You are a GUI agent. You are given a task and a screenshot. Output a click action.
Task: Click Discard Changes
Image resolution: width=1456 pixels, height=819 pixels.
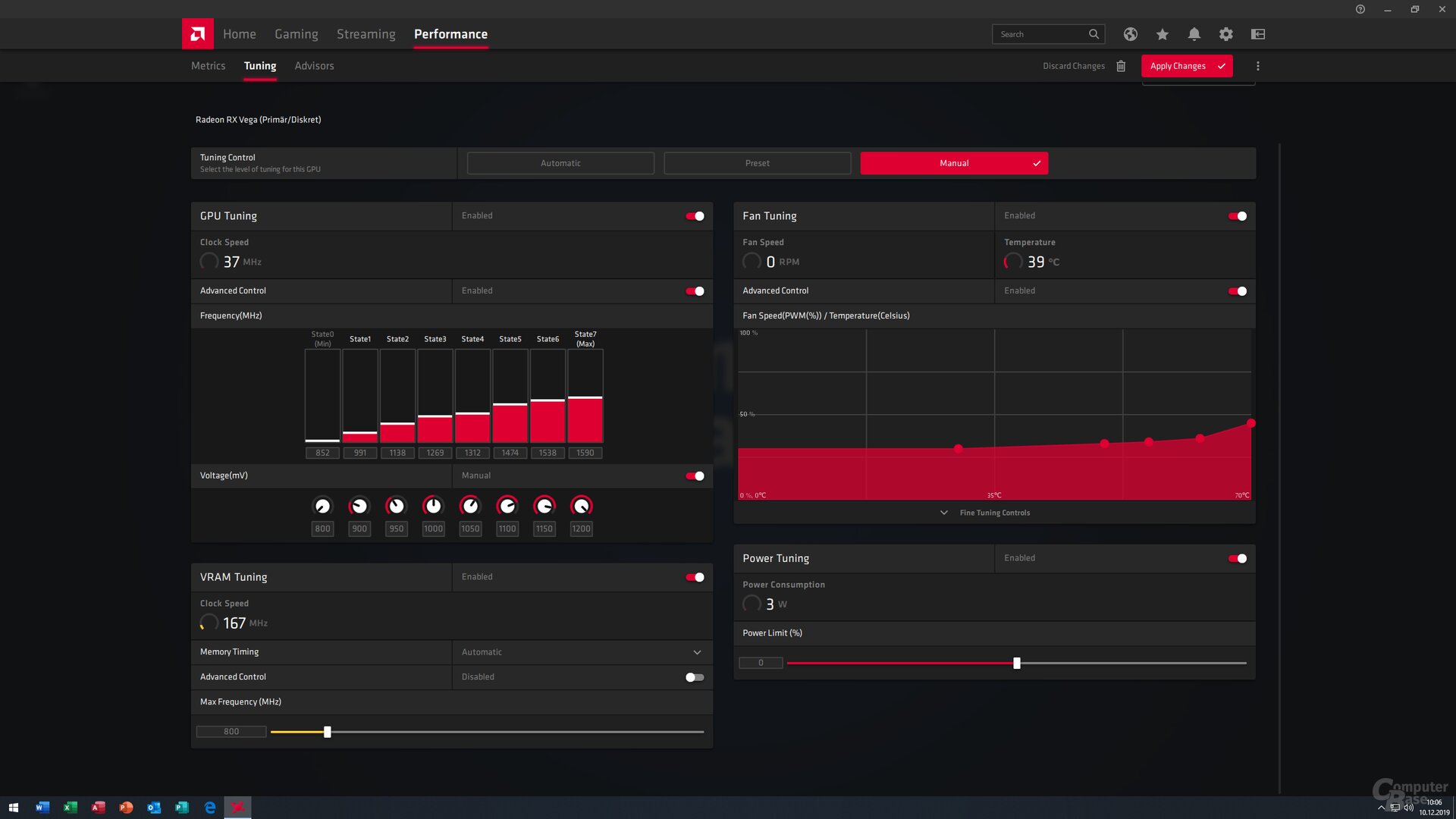click(x=1074, y=66)
